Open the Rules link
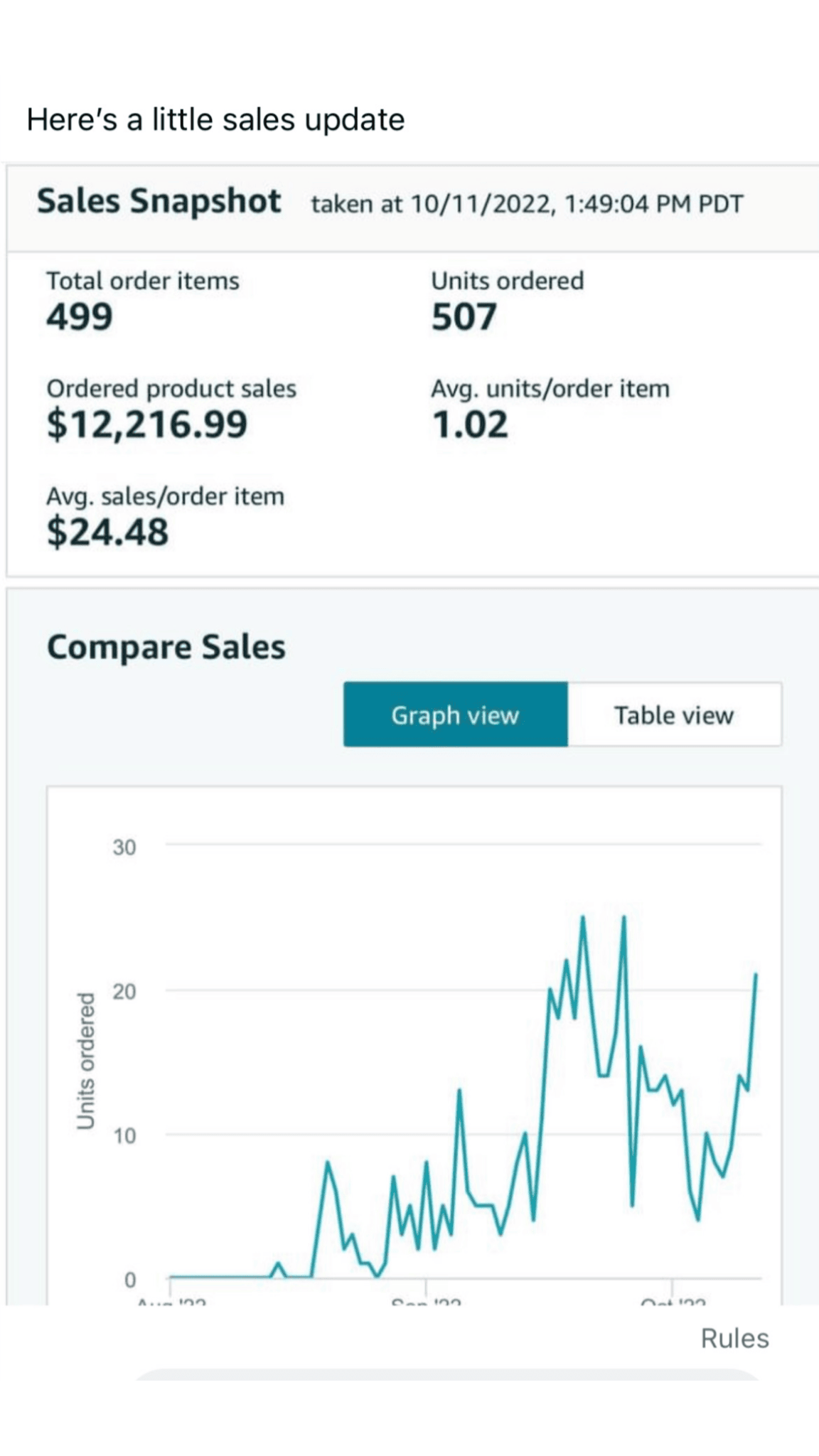 [x=734, y=1338]
